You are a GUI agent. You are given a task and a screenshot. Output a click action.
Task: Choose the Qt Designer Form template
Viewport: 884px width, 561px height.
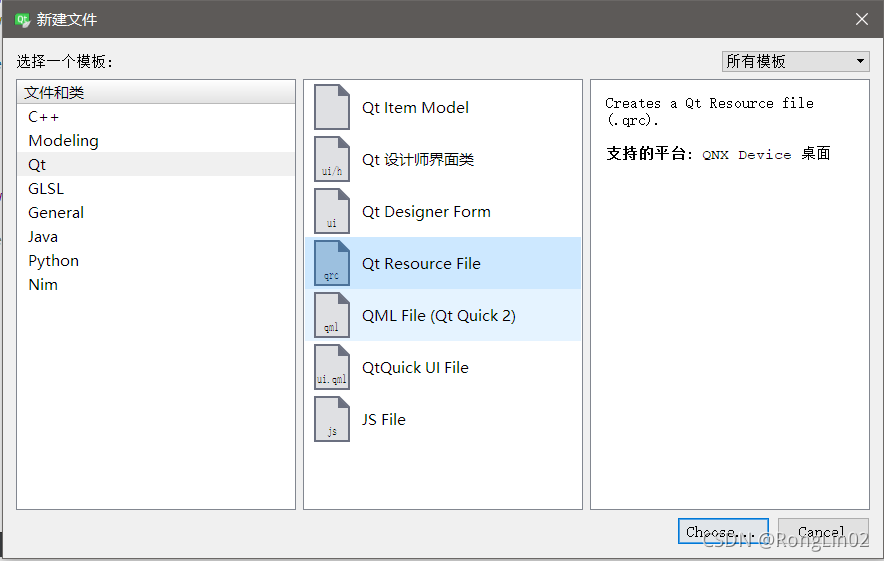tap(443, 211)
